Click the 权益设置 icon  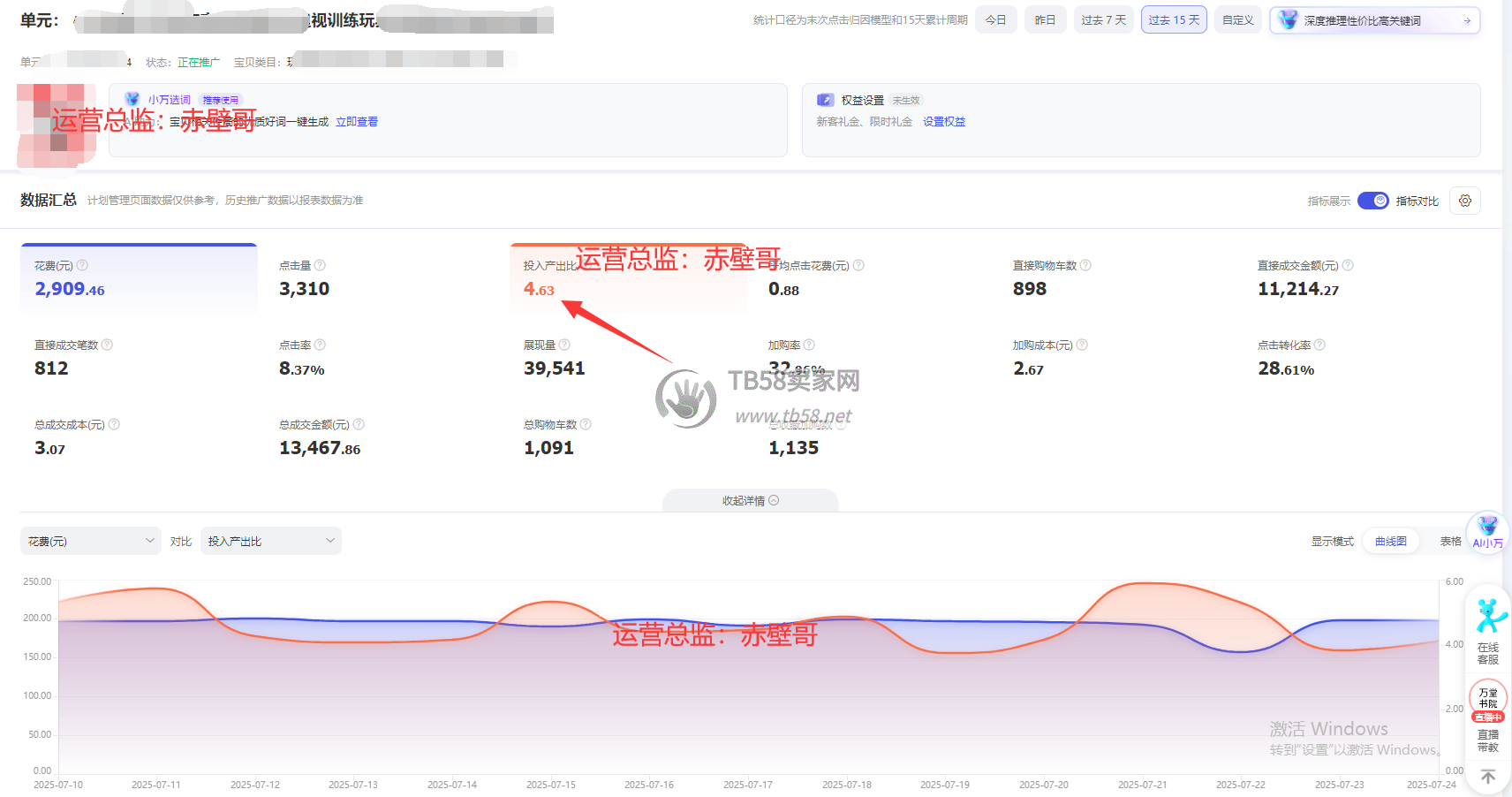[x=825, y=100]
